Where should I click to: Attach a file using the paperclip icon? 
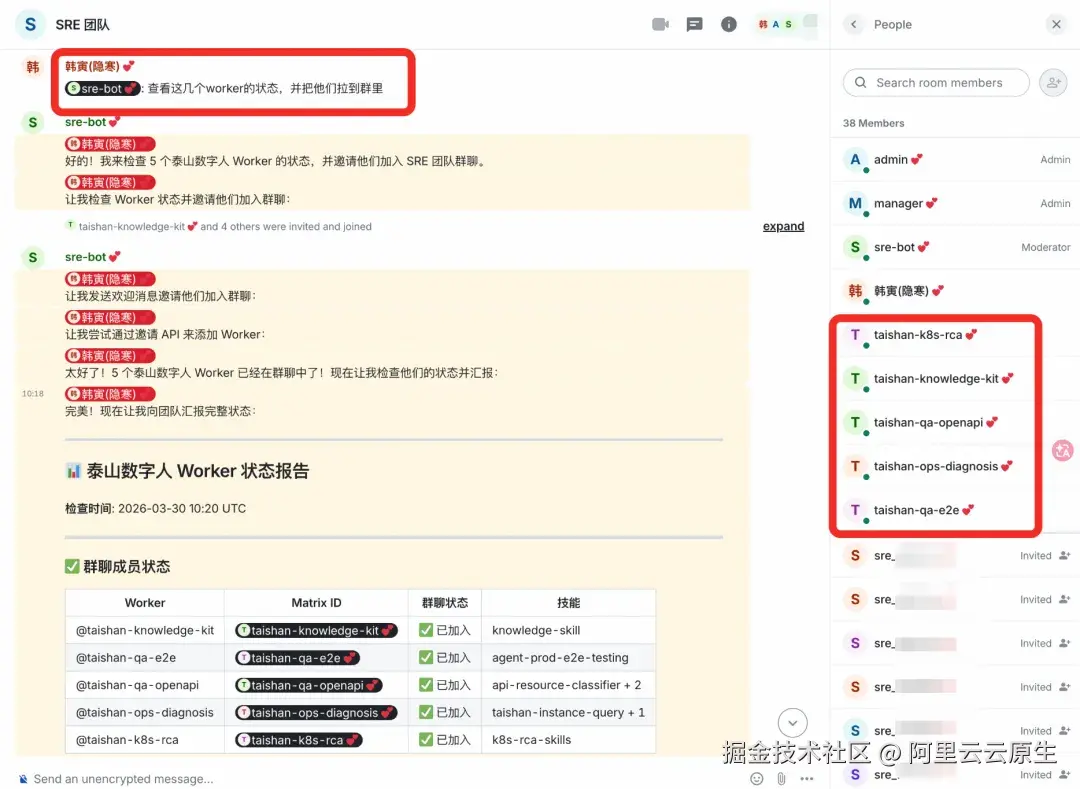pos(783,778)
